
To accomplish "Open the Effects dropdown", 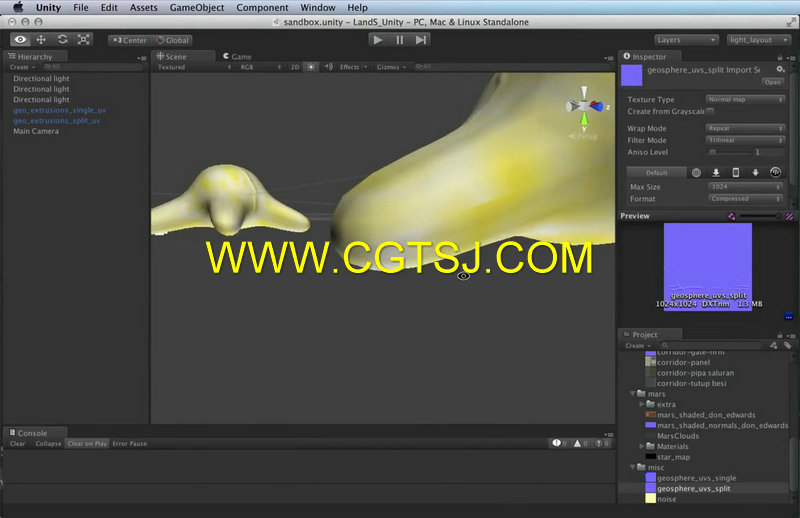I will [353, 67].
